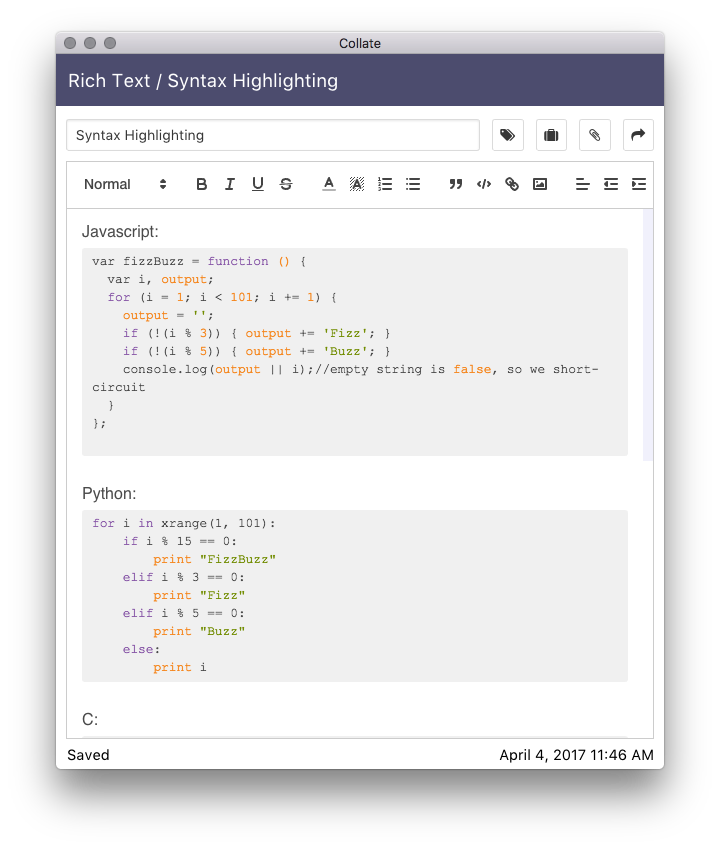Click the 'for (i = 1; i < 101' line
720x849 pixels.
click(x=222, y=297)
